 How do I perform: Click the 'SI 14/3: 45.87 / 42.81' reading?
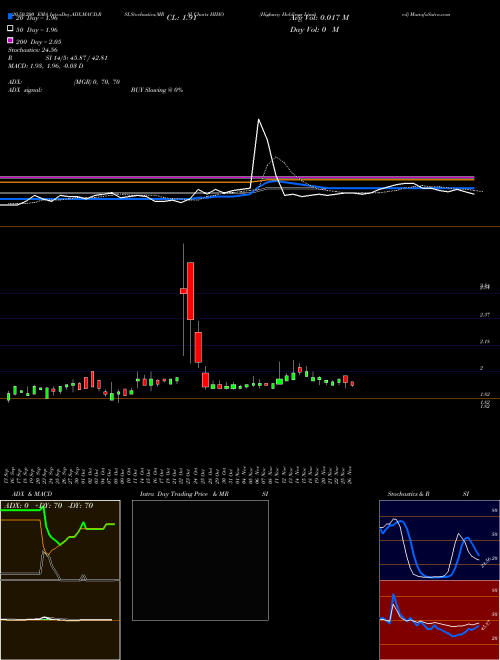[x=77, y=58]
